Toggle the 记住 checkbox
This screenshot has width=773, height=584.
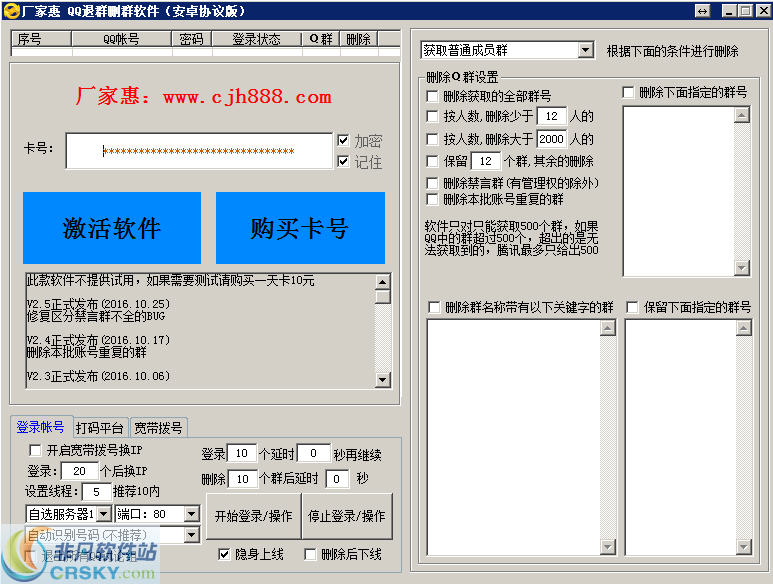[x=343, y=161]
